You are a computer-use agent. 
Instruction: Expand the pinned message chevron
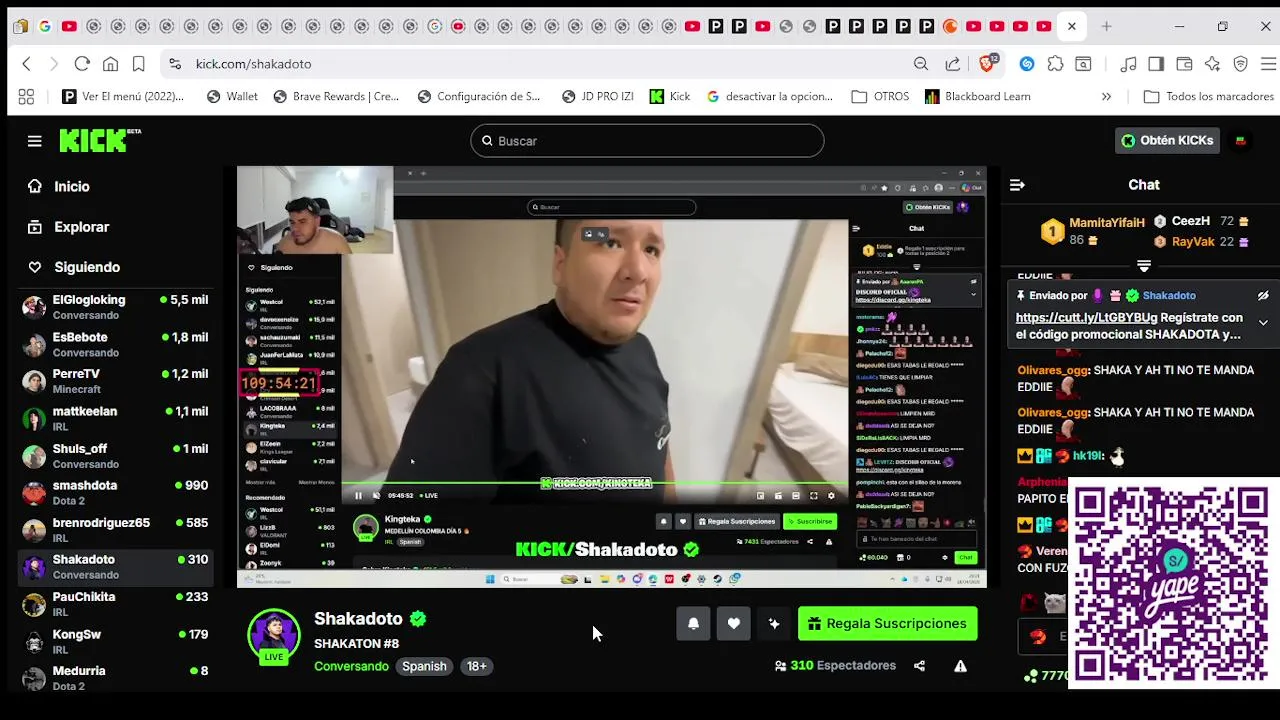pyautogui.click(x=1263, y=323)
